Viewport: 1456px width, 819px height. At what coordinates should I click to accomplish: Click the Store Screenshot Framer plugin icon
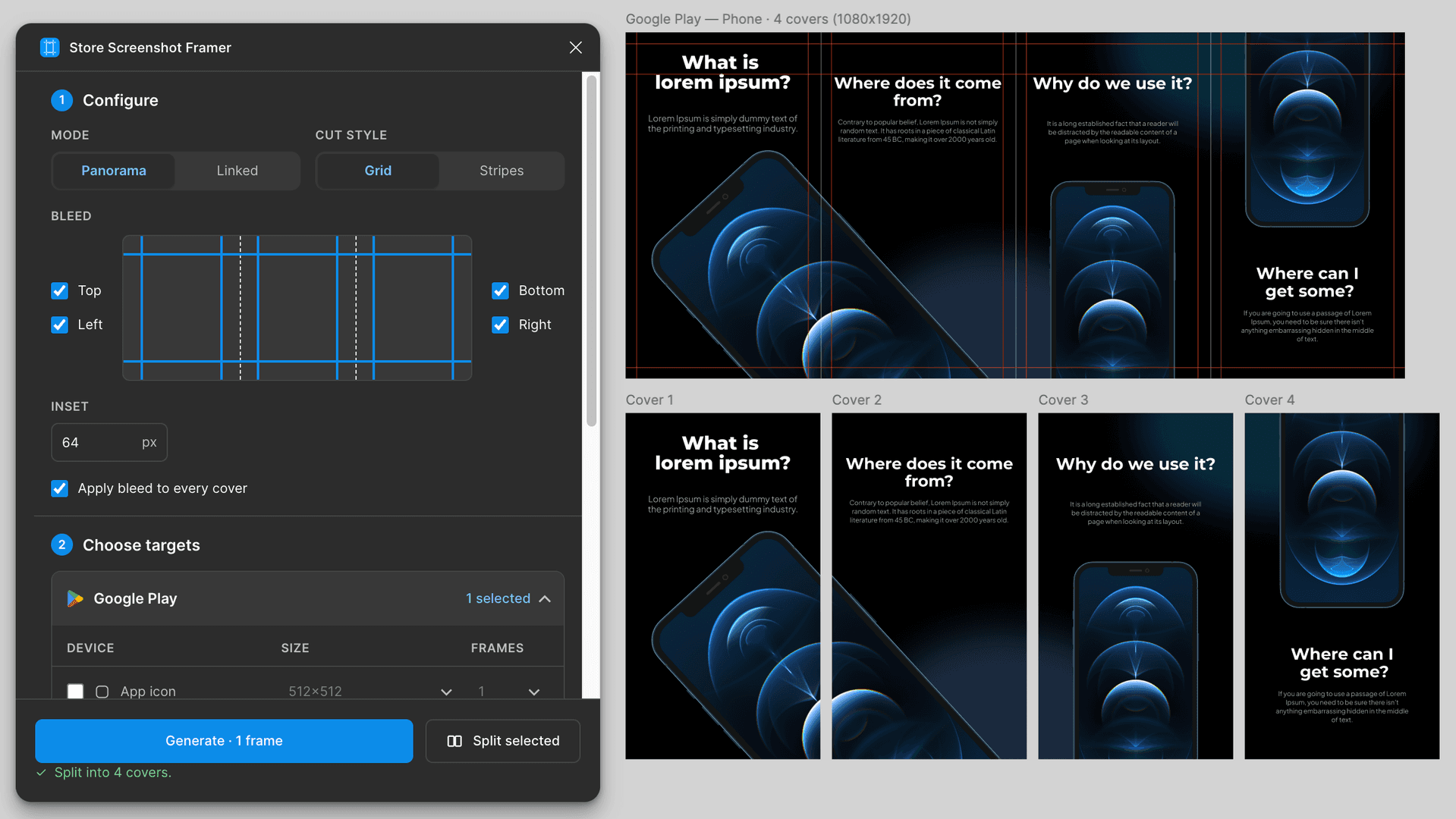(x=49, y=48)
